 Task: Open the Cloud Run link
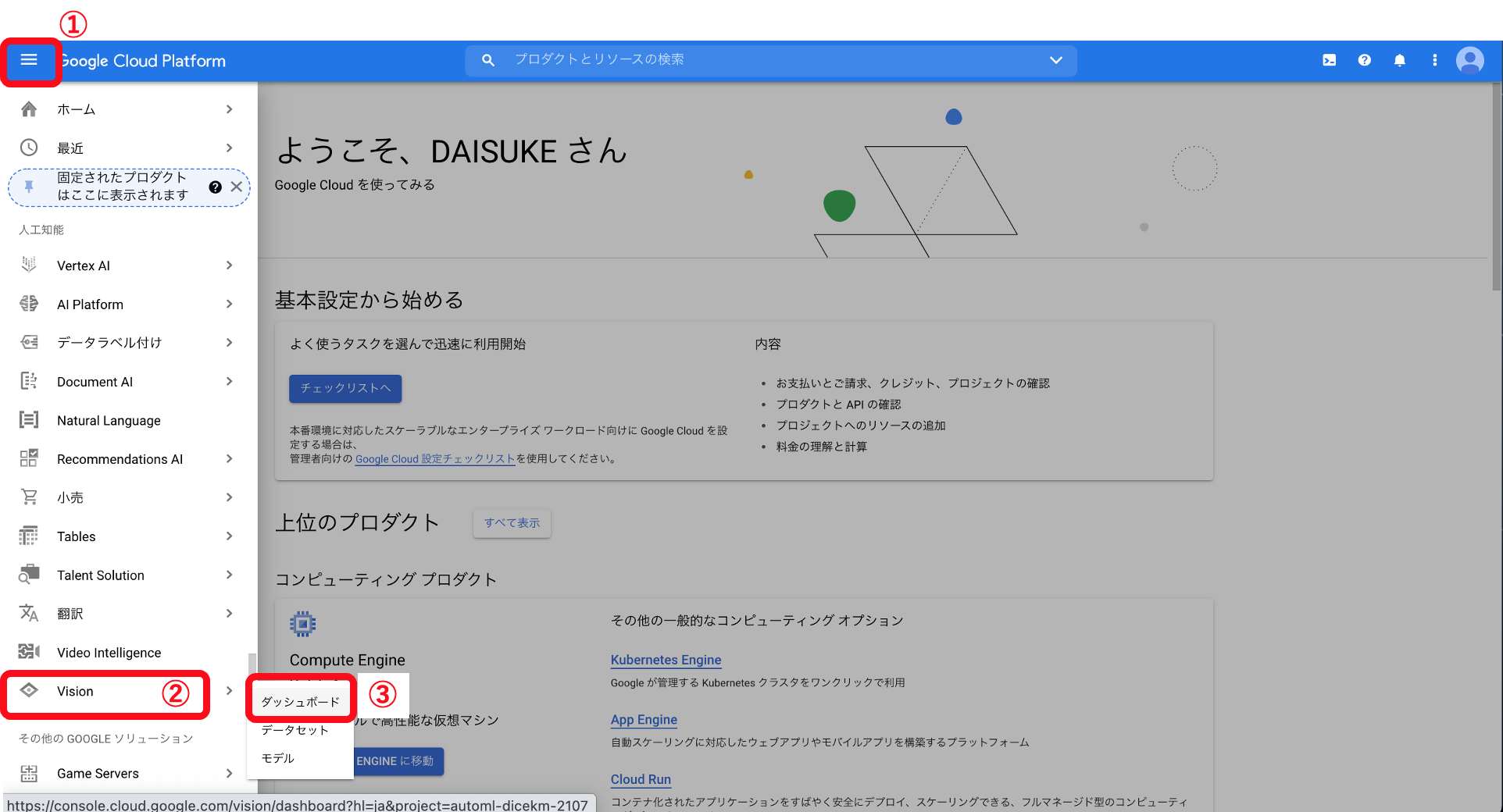641,779
